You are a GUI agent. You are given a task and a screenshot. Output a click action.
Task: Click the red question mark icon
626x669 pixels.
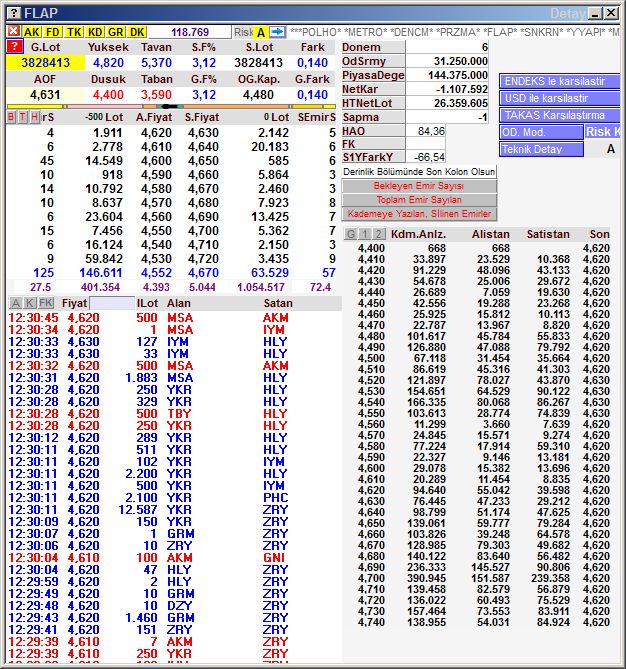click(x=15, y=47)
